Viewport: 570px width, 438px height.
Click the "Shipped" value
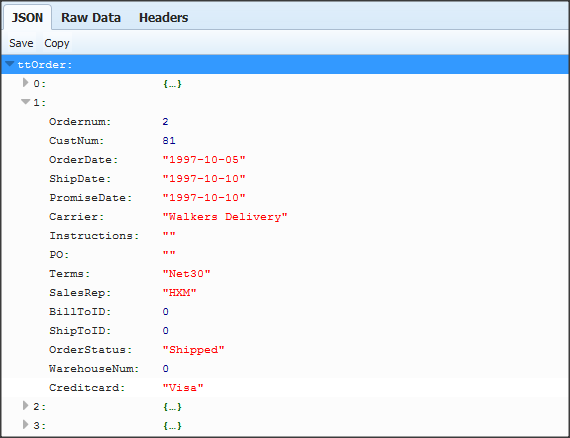point(193,350)
